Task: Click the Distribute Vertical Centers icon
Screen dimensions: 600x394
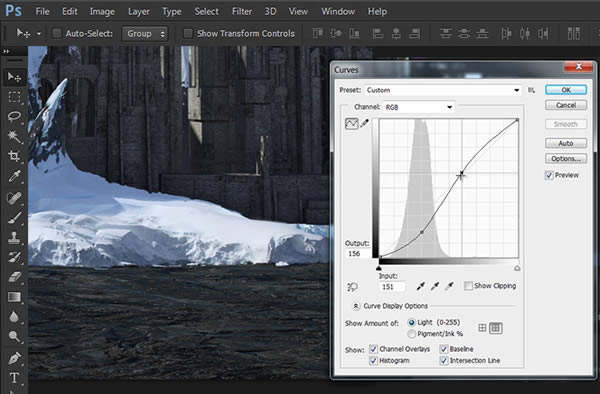Action: (x=464, y=34)
